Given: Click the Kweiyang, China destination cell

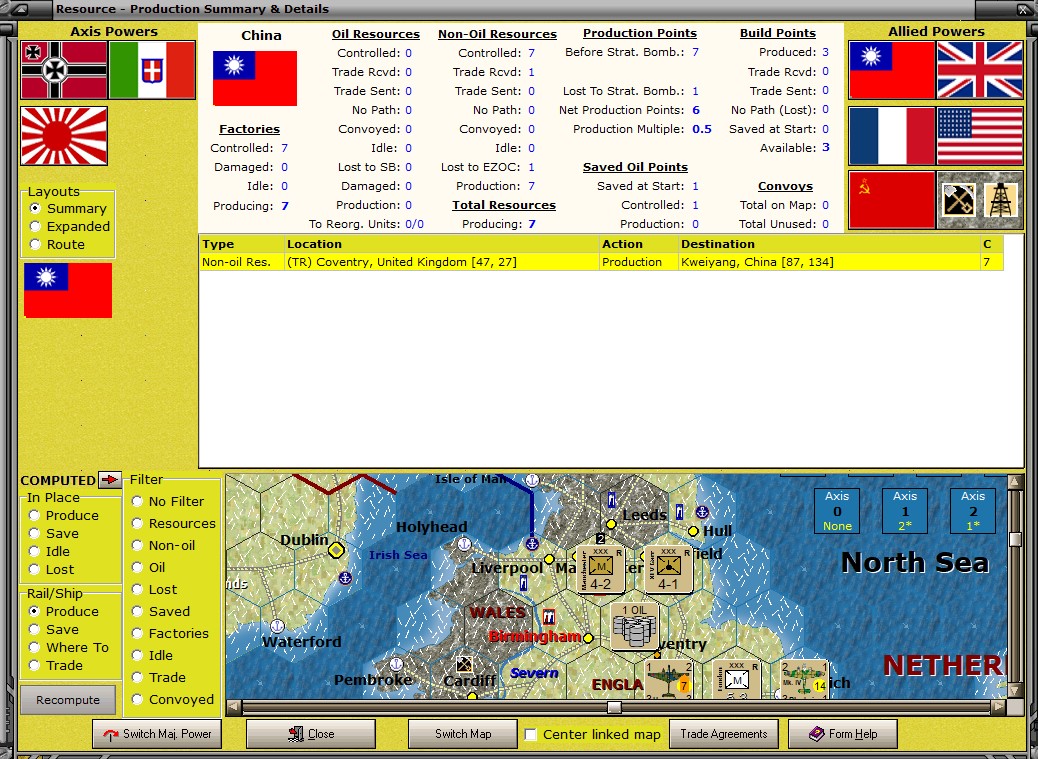Looking at the screenshot, I should (x=829, y=262).
